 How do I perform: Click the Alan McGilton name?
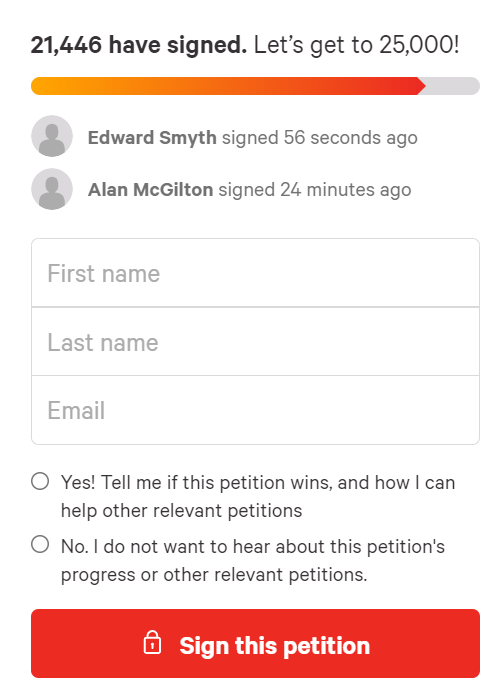coord(150,190)
